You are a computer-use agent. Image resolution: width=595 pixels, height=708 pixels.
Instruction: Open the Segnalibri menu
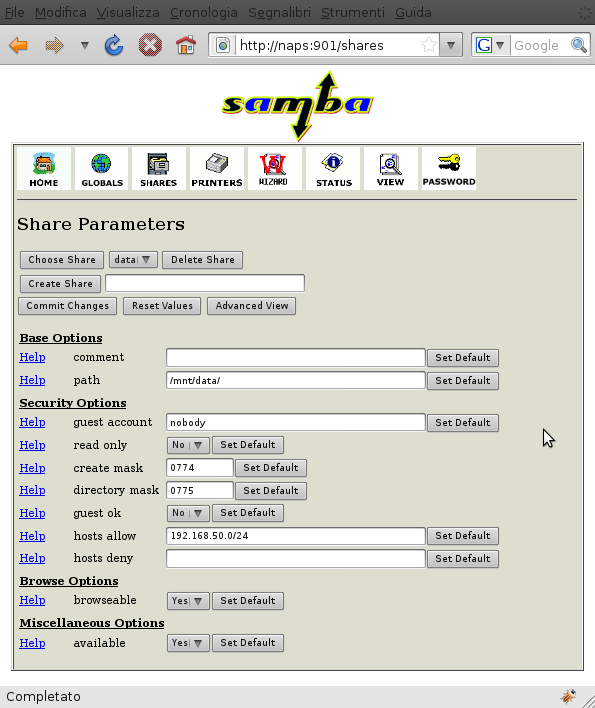pyautogui.click(x=279, y=12)
